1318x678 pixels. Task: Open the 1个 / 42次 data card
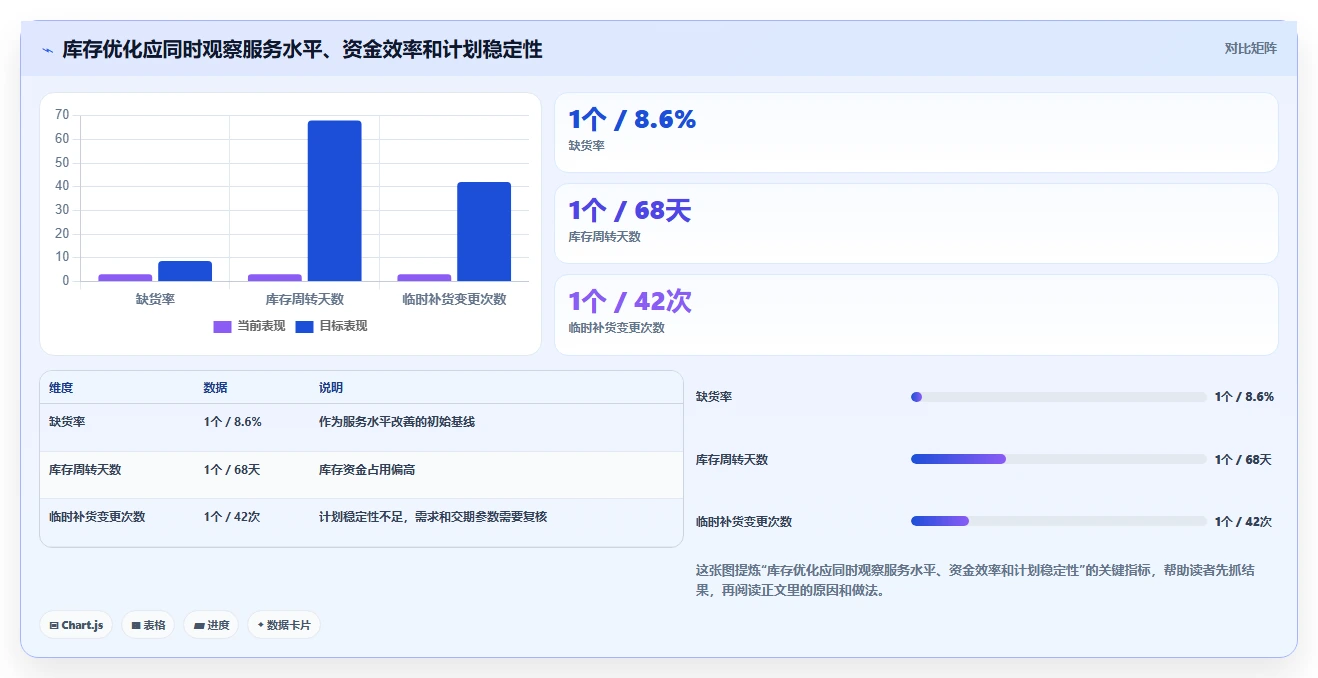[916, 315]
